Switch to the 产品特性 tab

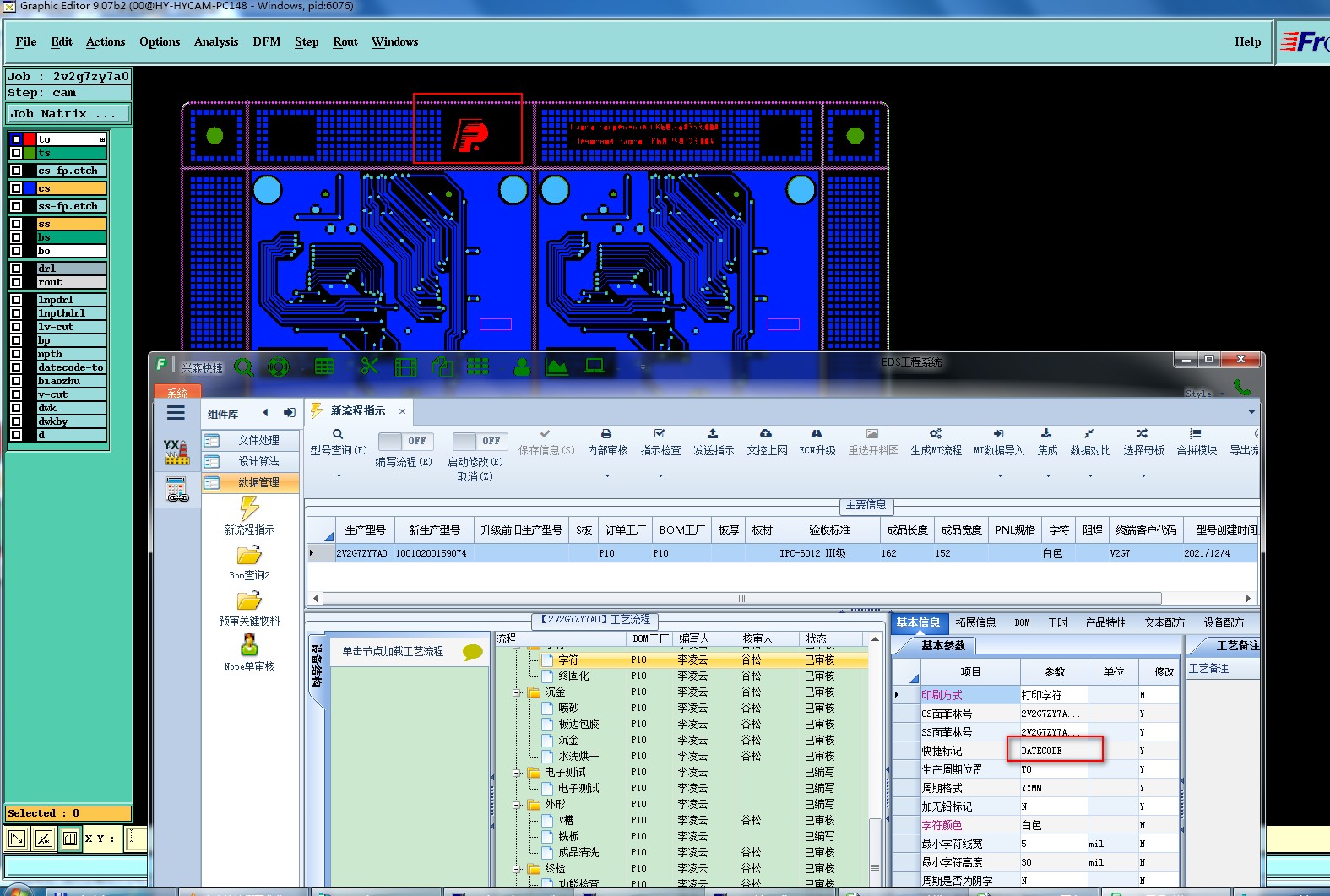(x=1105, y=622)
